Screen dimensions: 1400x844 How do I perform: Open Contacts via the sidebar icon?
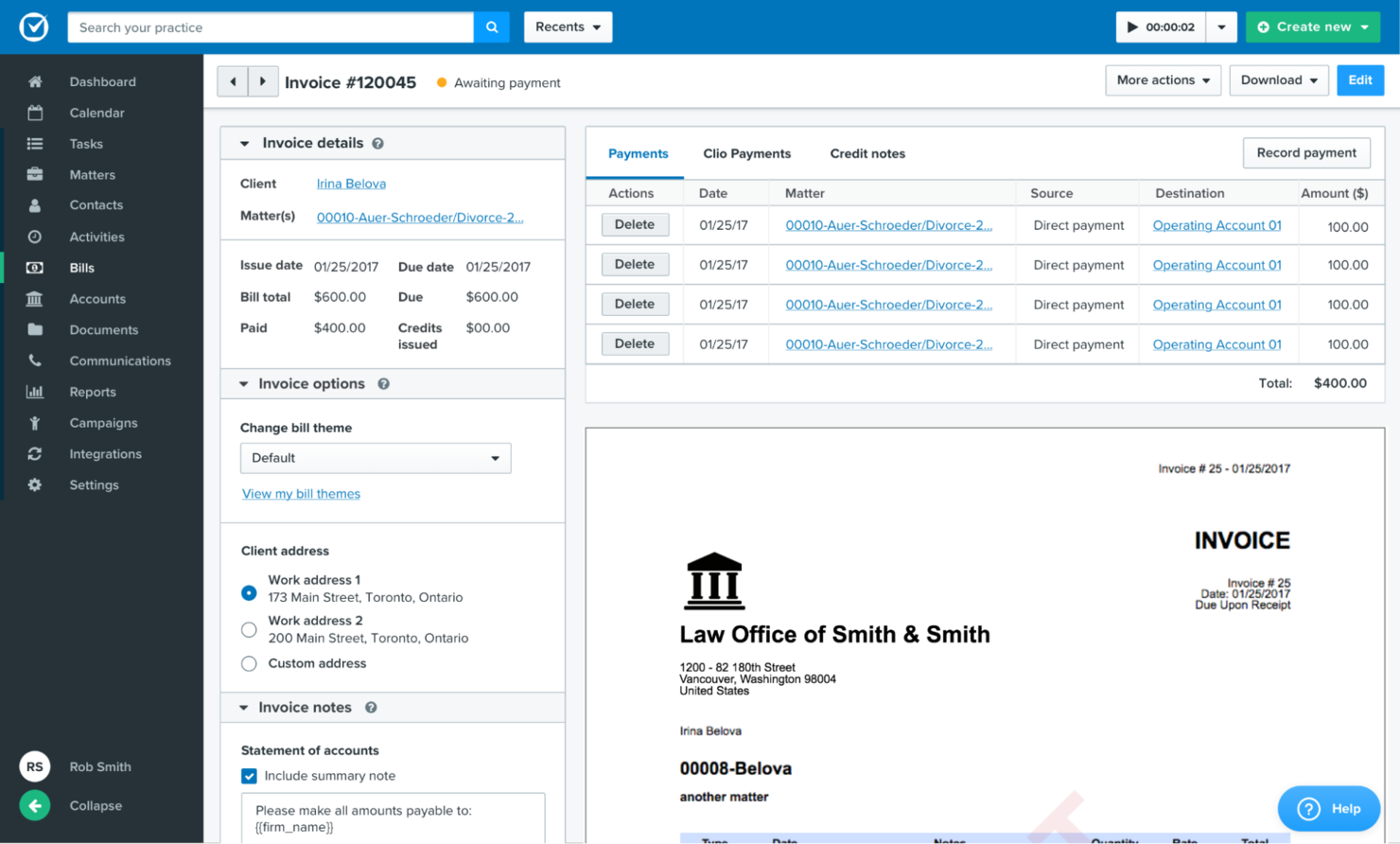click(35, 204)
